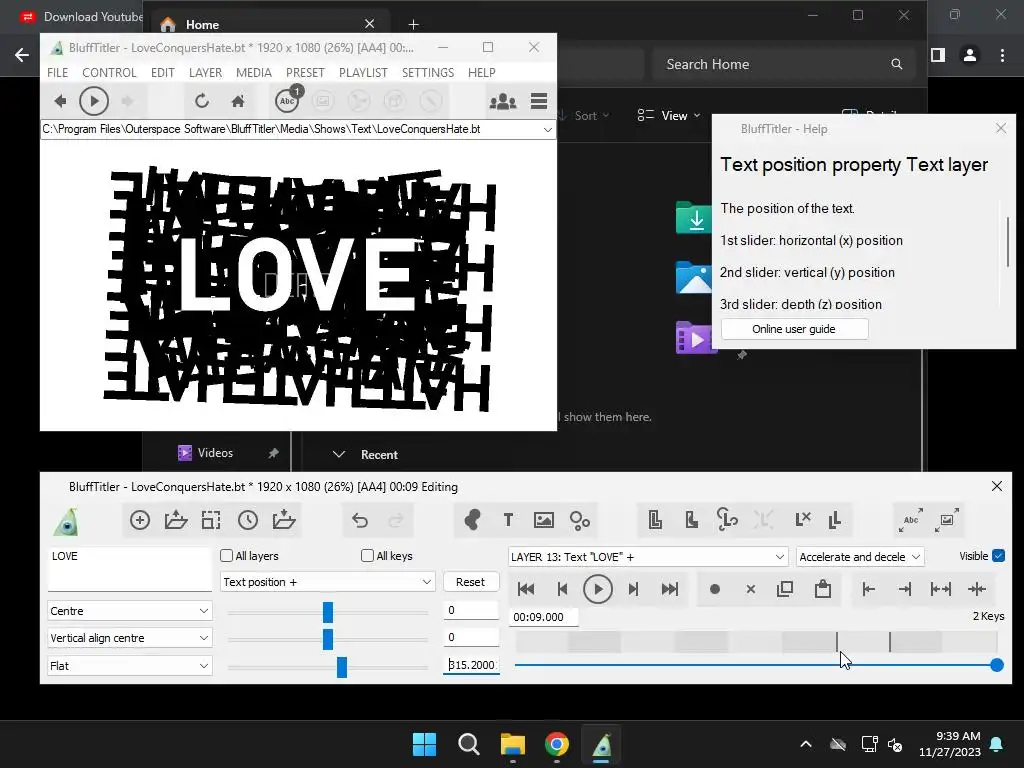Viewport: 1024px width, 768px height.
Task: Add a shape layer using the blob icon
Action: pos(472,520)
